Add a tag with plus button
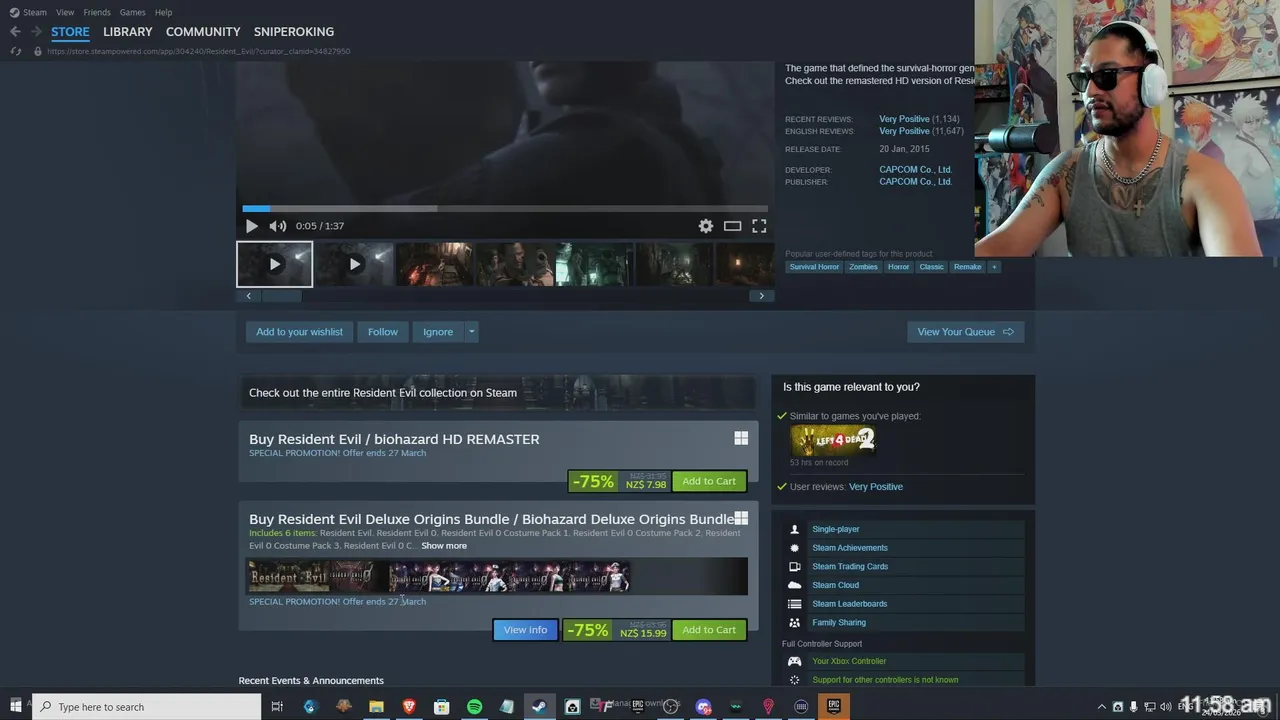Screen dimensions: 1280x720 click(x=994, y=267)
